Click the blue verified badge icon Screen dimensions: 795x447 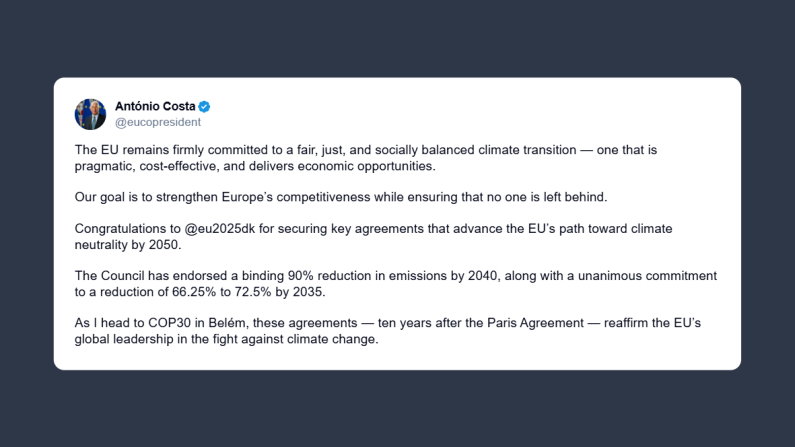click(205, 107)
